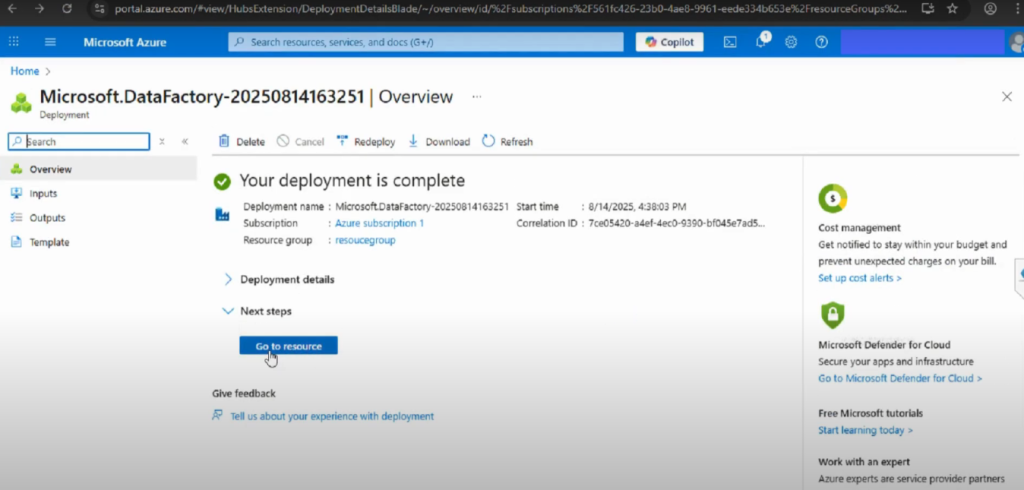
Task: Click the Correlation ID value
Action: tap(676, 223)
